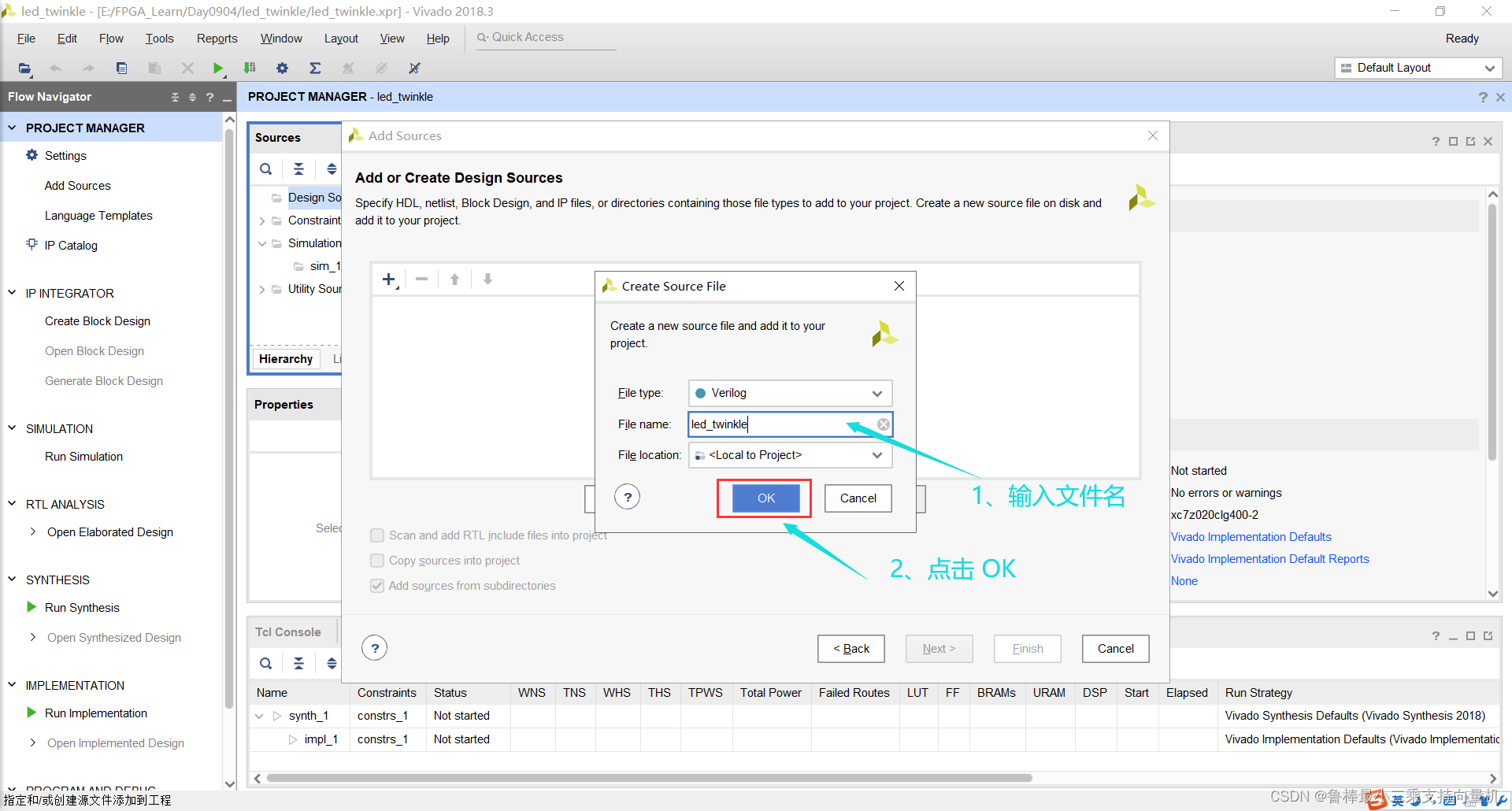This screenshot has width=1512, height=811.
Task: Click the move down arrow icon
Action: tap(487, 280)
